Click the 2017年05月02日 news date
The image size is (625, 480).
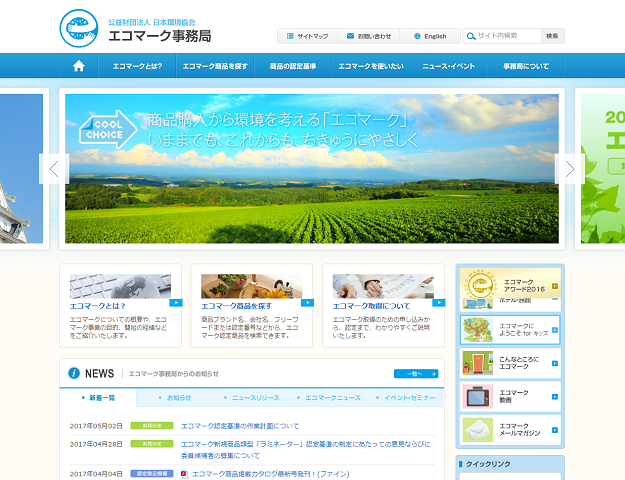click(96, 426)
